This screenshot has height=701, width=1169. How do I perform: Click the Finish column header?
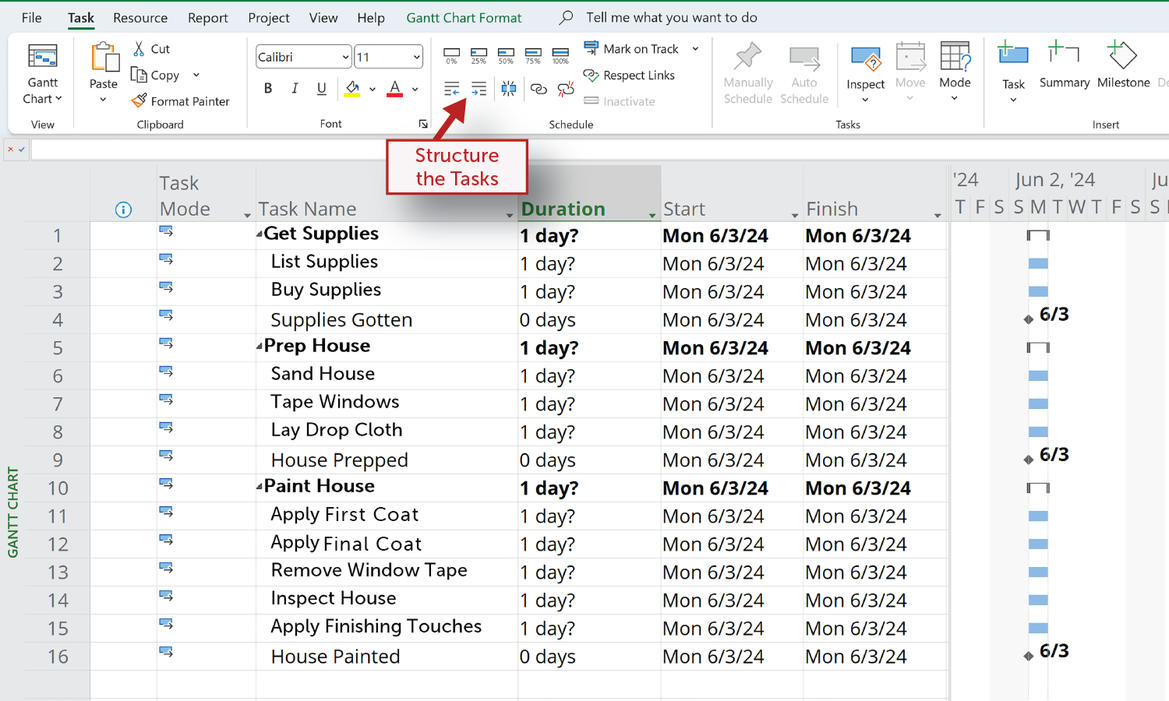pos(875,194)
